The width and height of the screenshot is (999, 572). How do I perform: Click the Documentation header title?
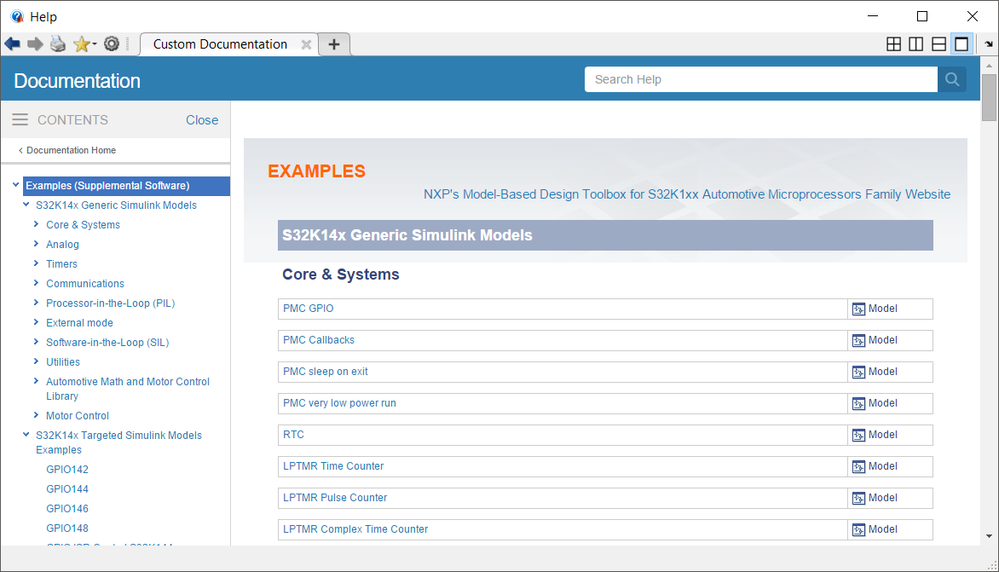77,81
